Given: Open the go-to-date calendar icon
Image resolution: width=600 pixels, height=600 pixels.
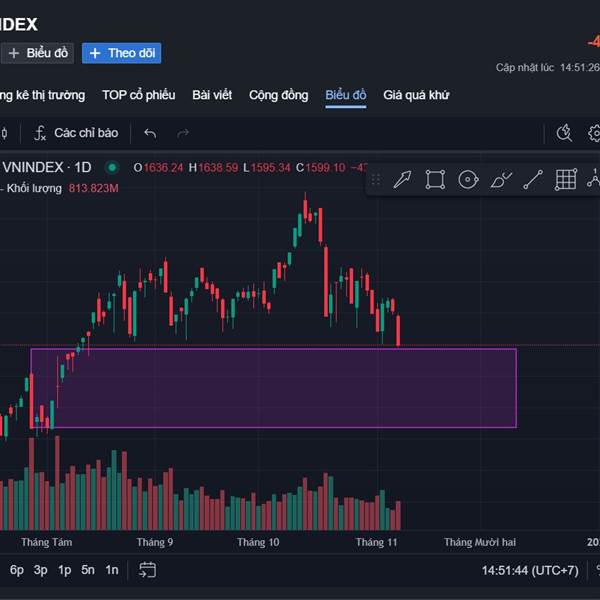Looking at the screenshot, I should (x=148, y=570).
